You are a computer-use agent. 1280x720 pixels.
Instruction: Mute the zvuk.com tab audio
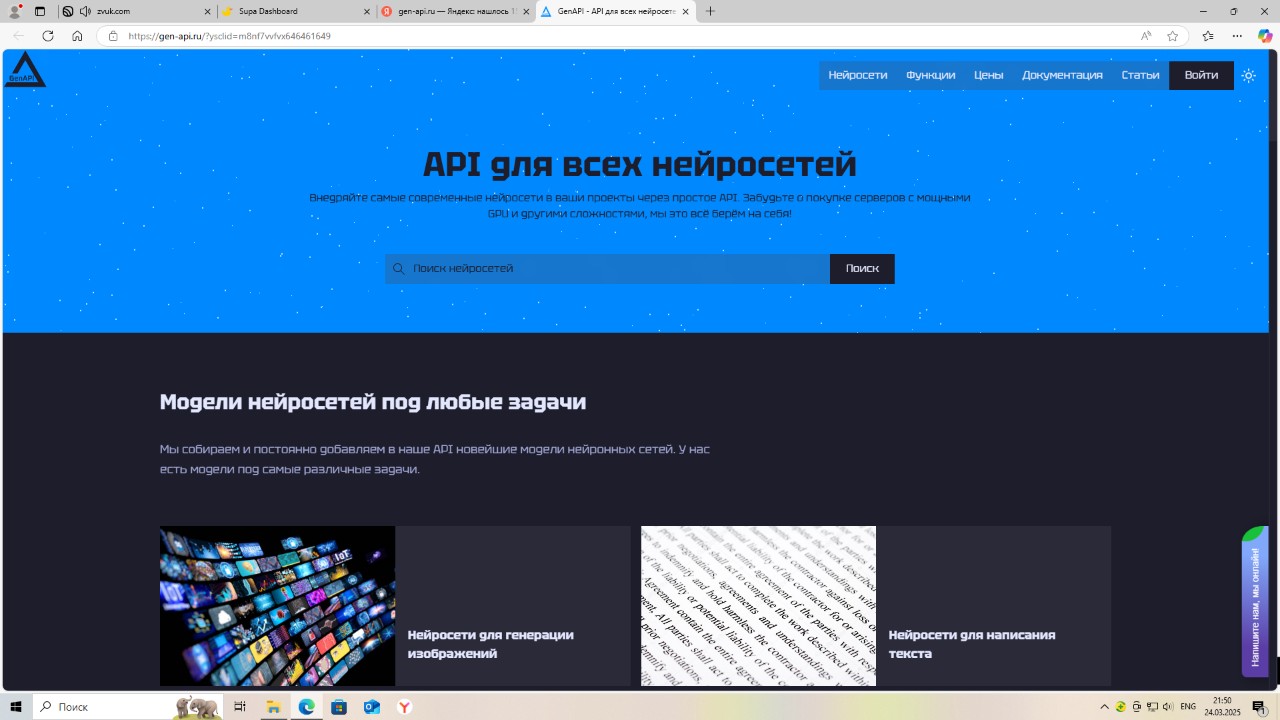pyautogui.click(x=85, y=11)
